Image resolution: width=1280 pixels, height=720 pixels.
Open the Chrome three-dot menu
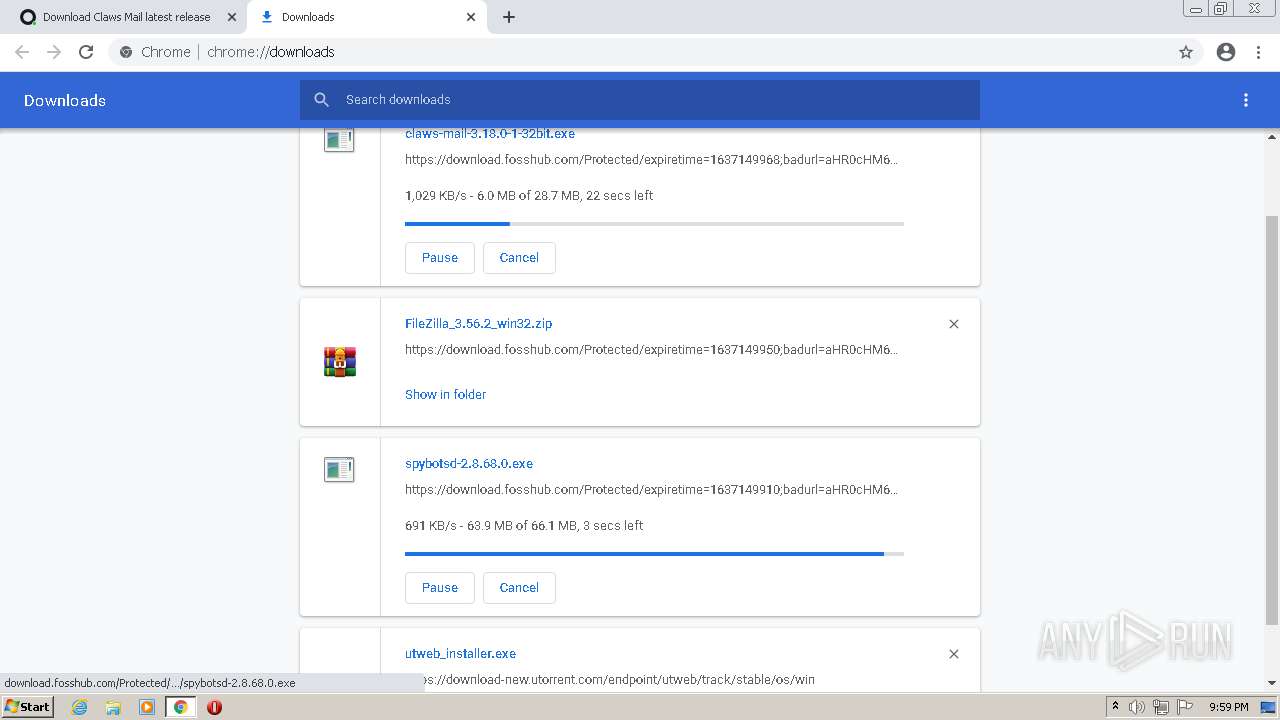click(x=1259, y=52)
